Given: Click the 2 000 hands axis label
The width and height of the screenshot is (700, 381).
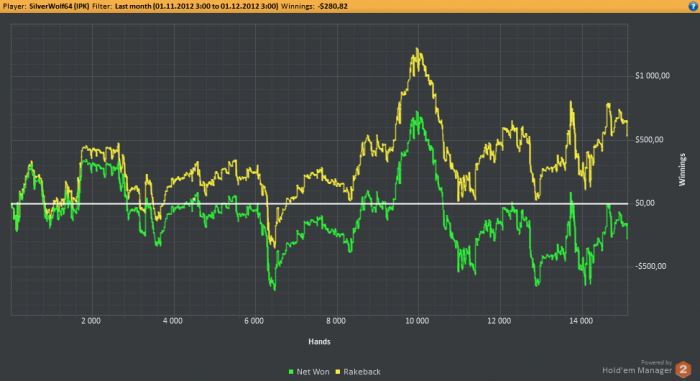Looking at the screenshot, I should [91, 321].
